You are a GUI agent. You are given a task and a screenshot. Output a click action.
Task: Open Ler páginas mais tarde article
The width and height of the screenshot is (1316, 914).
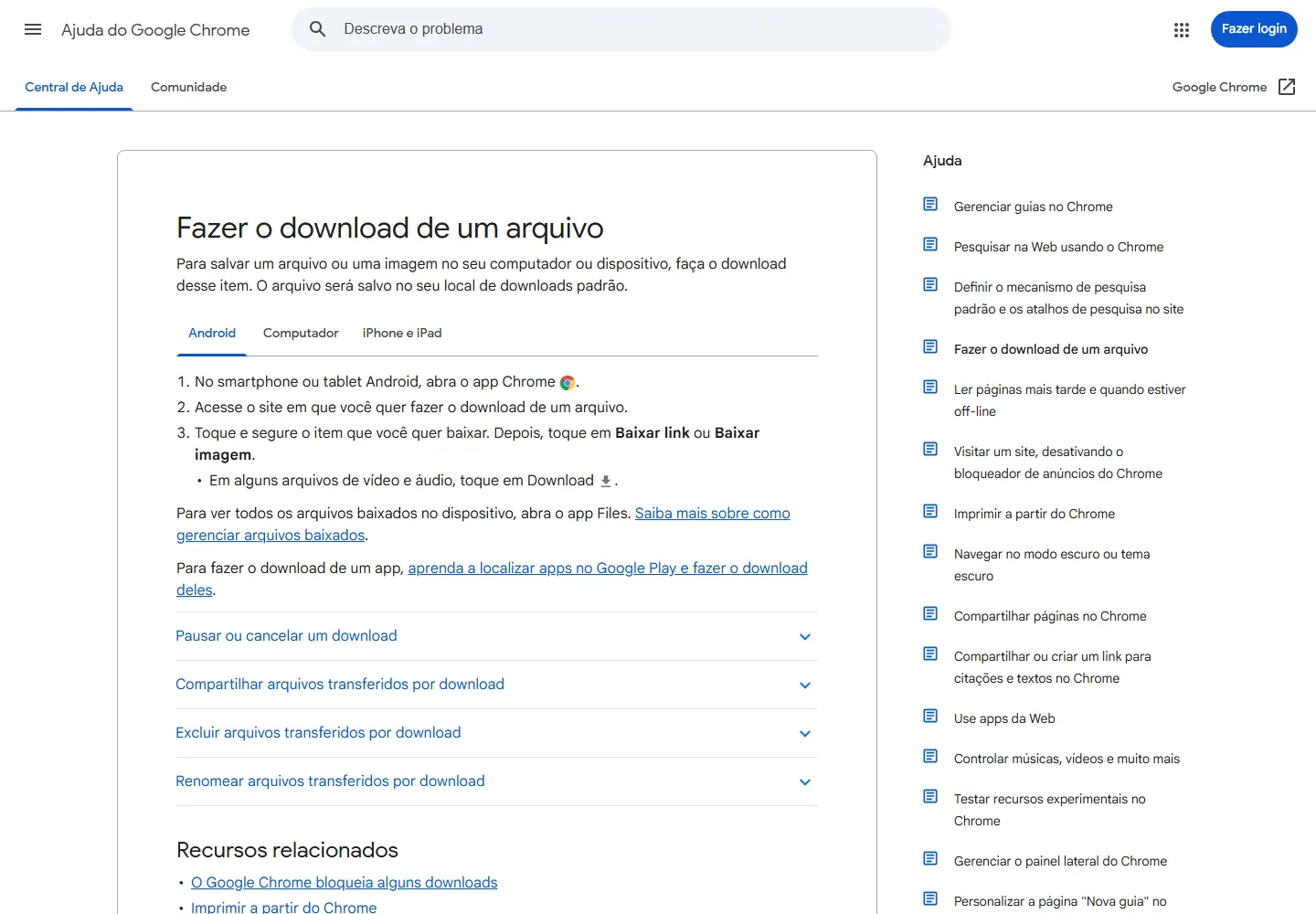1069,400
